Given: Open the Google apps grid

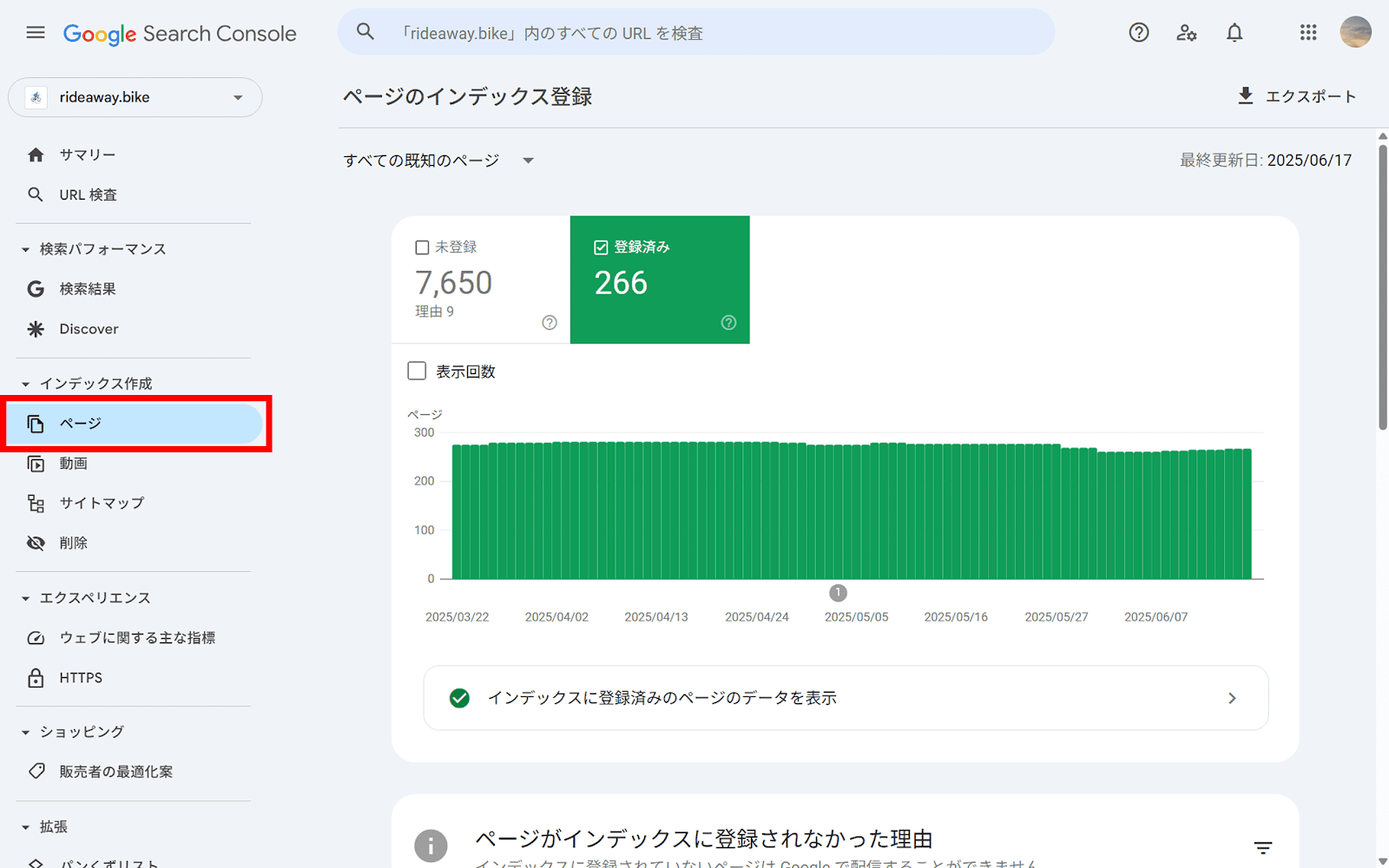Looking at the screenshot, I should pyautogui.click(x=1307, y=32).
